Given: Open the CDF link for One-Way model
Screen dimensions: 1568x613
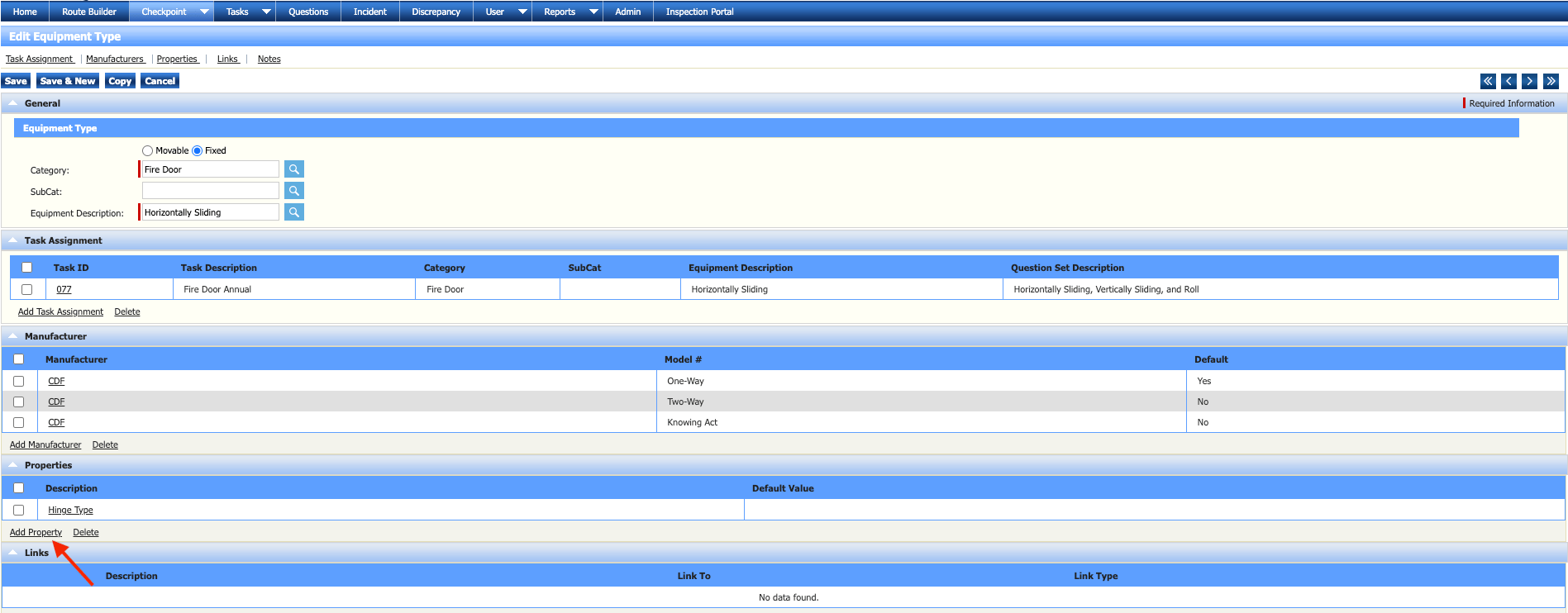Looking at the screenshot, I should [x=56, y=381].
